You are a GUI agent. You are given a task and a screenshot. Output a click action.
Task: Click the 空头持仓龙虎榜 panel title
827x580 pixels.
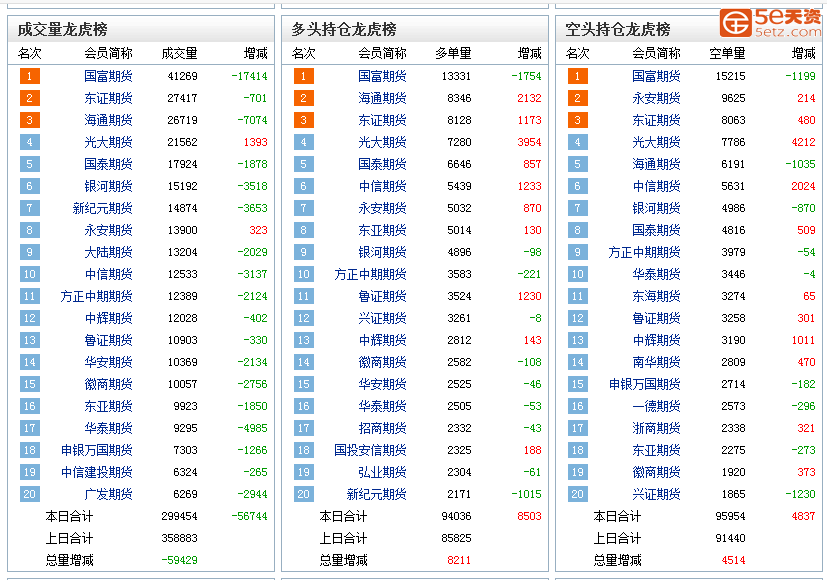[618, 30]
